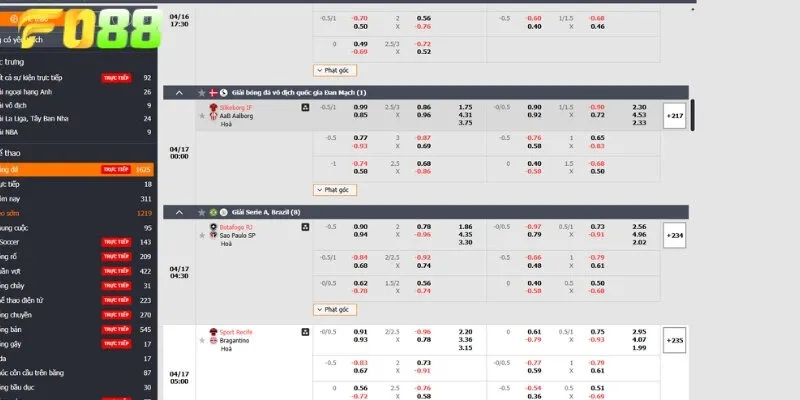Select sidebar early-odds entry showing 1219
Viewport: 800px width, 400px height.
tap(77, 213)
